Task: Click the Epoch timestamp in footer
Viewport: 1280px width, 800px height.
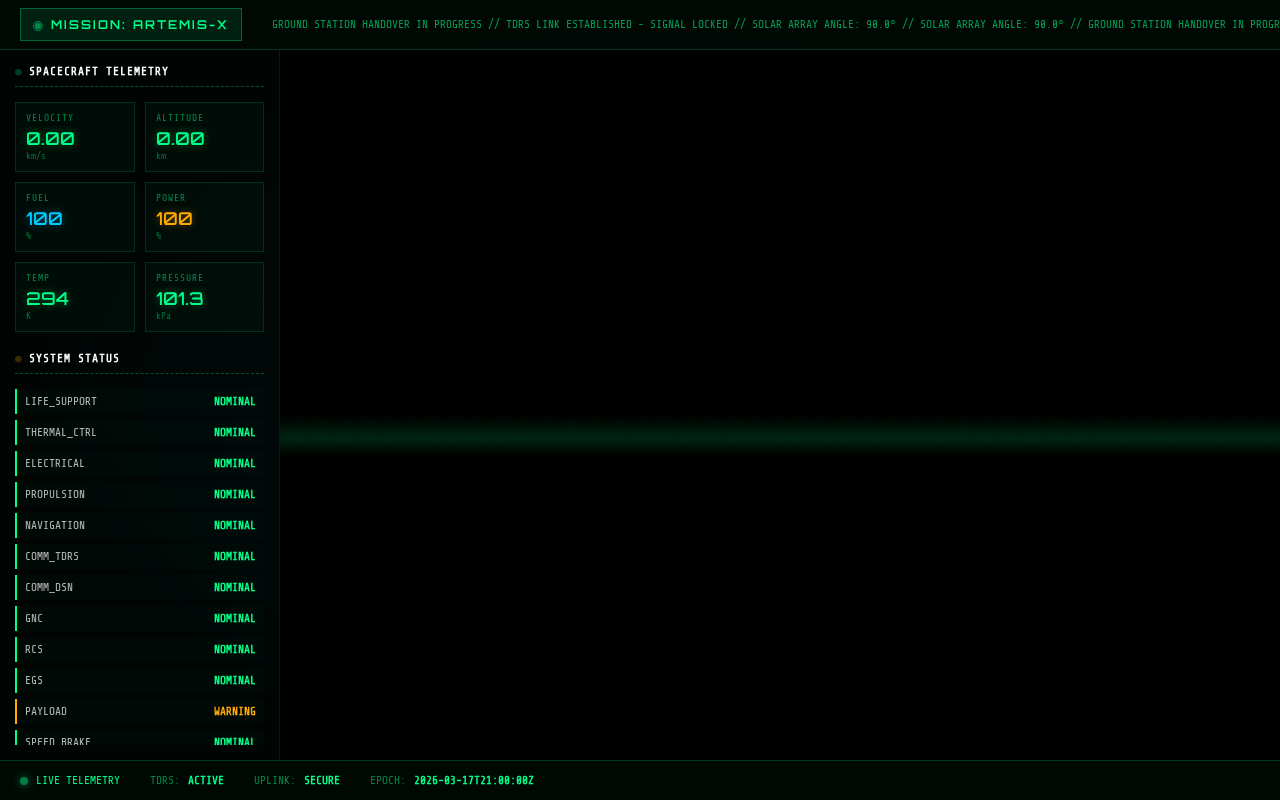Action: pyautogui.click(x=452, y=781)
